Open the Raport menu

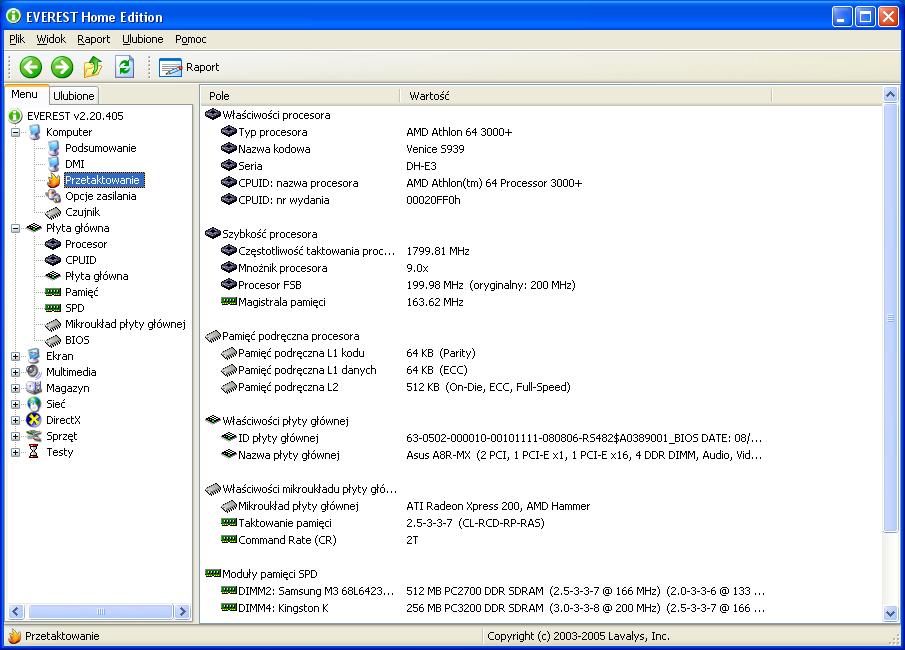[x=93, y=39]
